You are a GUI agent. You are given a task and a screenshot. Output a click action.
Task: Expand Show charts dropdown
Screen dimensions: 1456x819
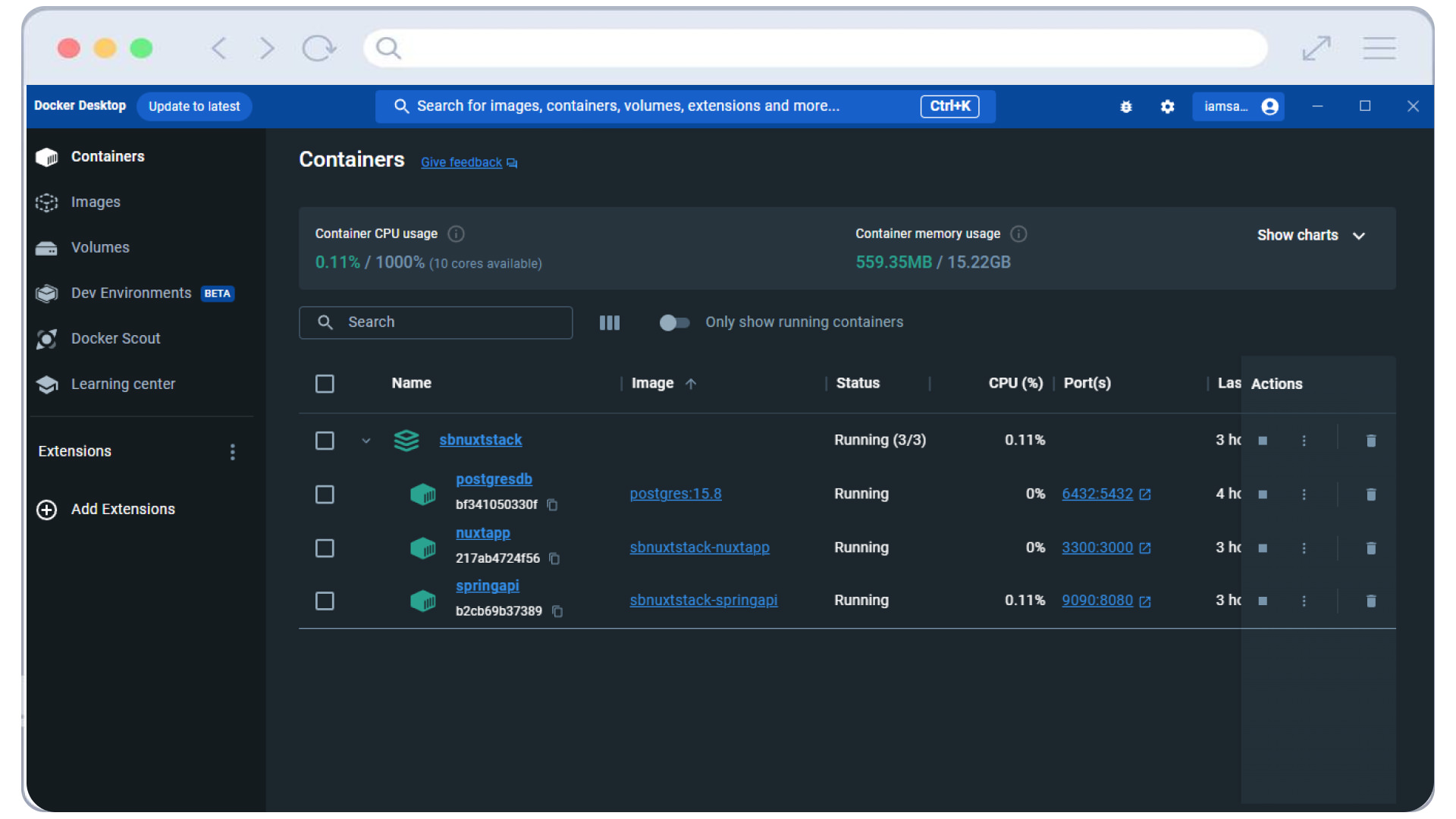click(1312, 236)
